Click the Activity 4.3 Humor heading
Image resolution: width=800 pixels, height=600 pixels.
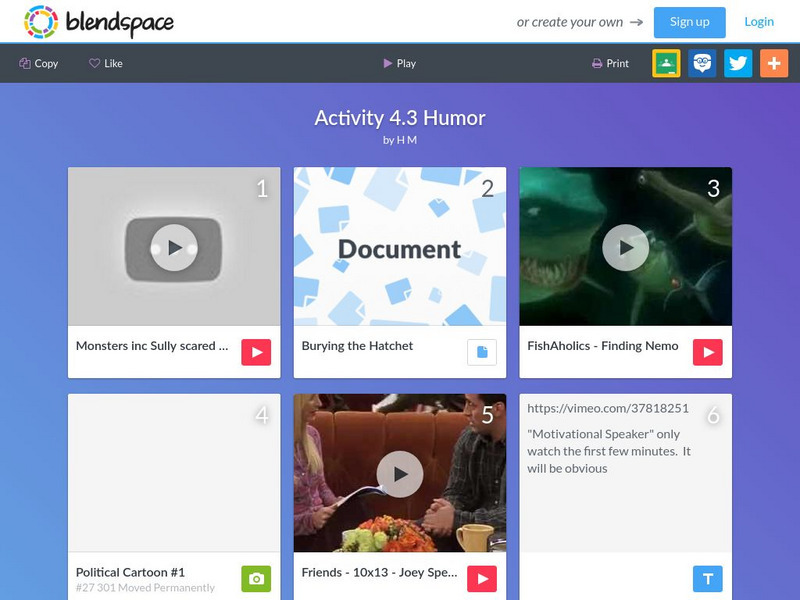(x=399, y=118)
